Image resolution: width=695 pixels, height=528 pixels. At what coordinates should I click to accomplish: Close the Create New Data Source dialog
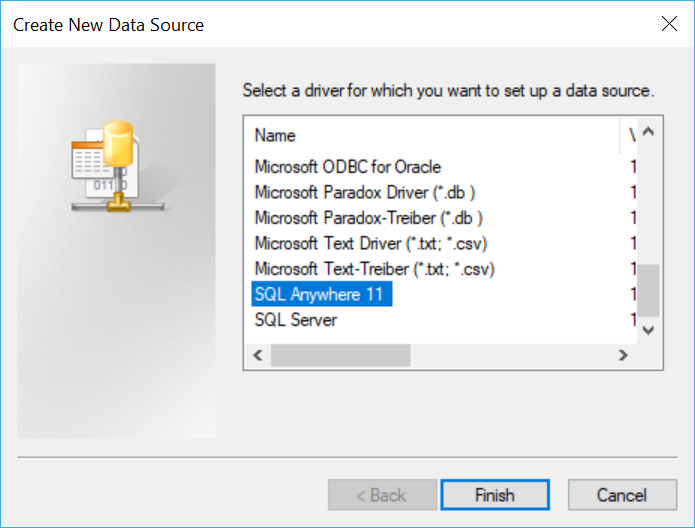tap(669, 24)
